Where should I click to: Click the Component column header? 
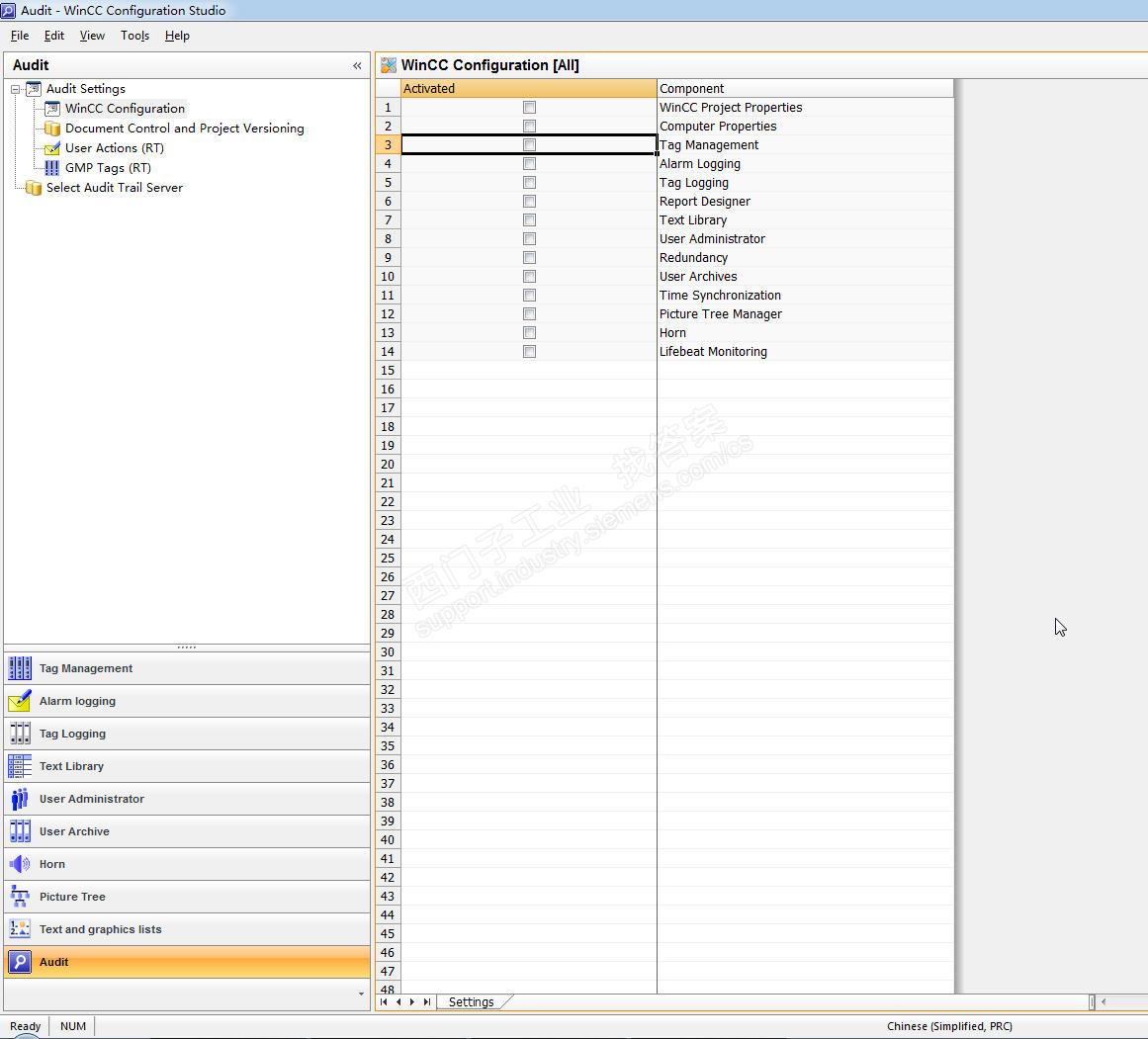point(805,88)
